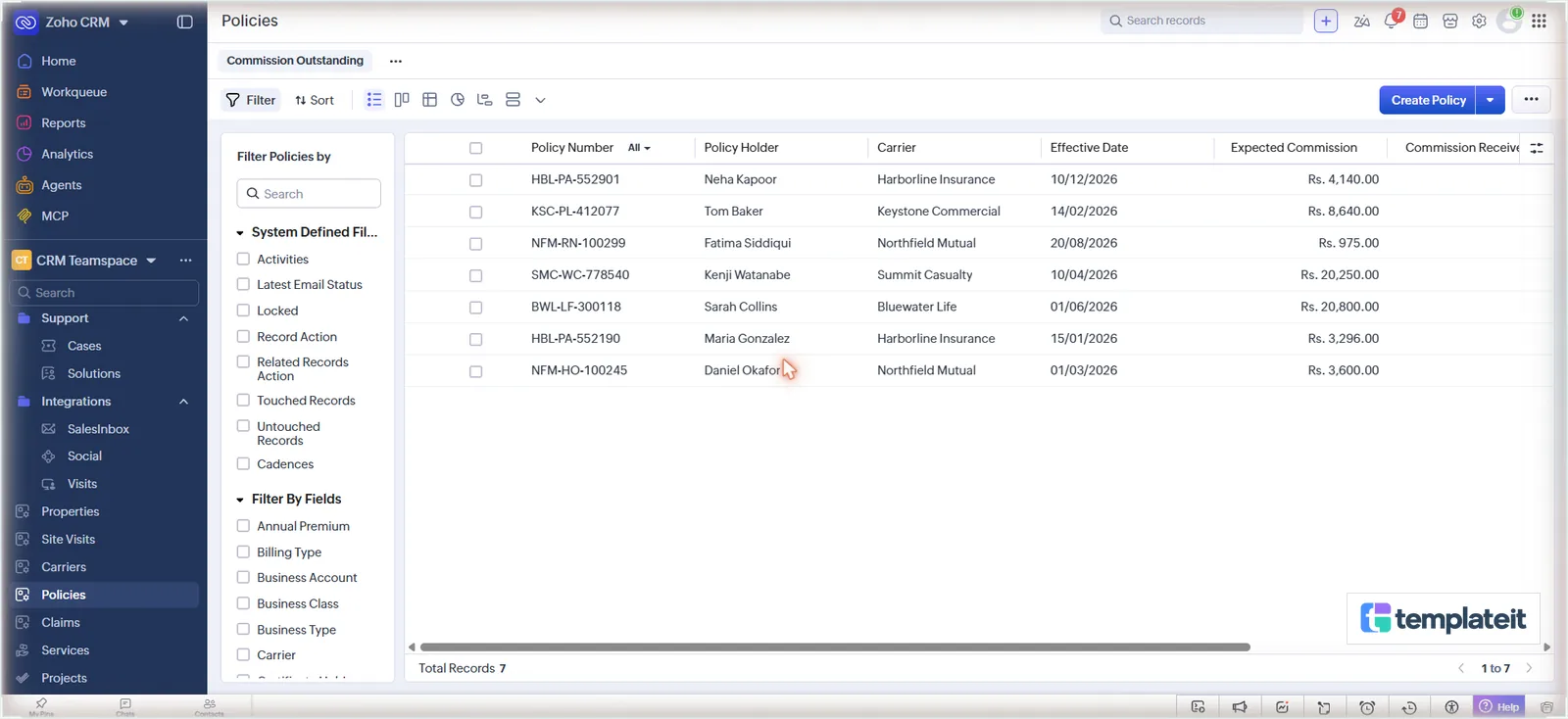Open the announcements megaphone icon in the bottom bar

tap(1240, 707)
